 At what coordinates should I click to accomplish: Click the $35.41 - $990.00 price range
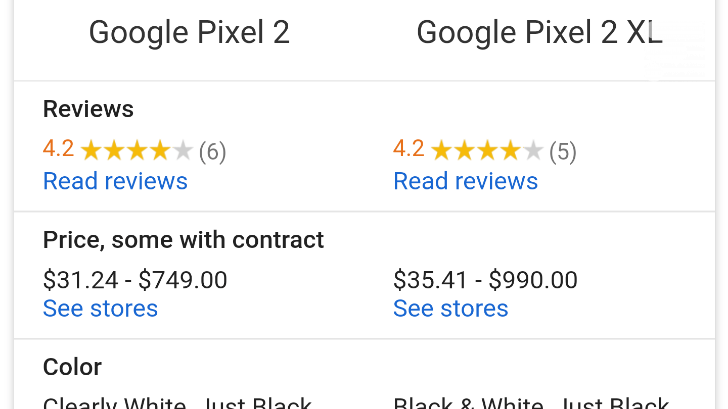[486, 280]
